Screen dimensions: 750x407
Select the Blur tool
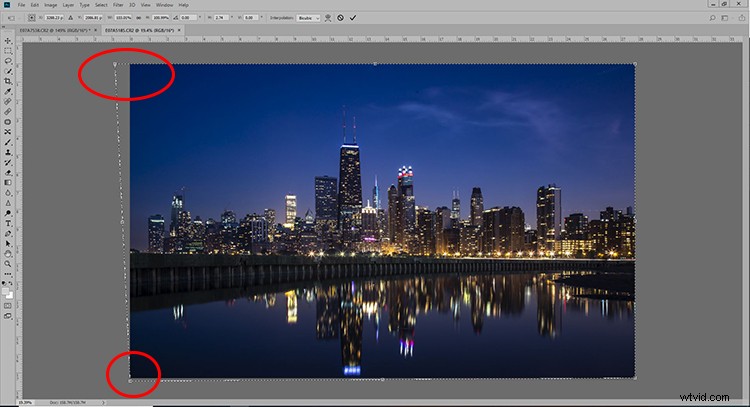pyautogui.click(x=8, y=193)
